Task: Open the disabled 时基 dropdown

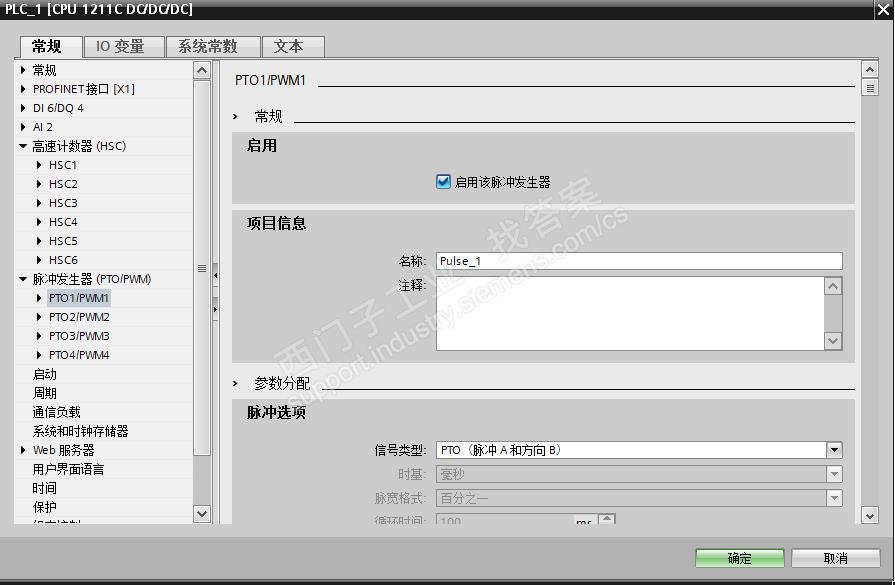Action: pyautogui.click(x=834, y=474)
